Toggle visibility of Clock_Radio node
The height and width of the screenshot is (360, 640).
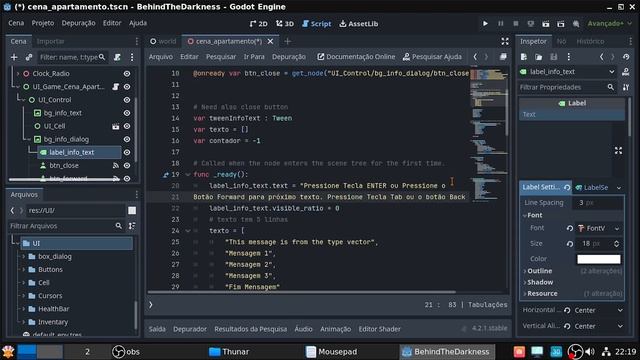click(x=127, y=73)
